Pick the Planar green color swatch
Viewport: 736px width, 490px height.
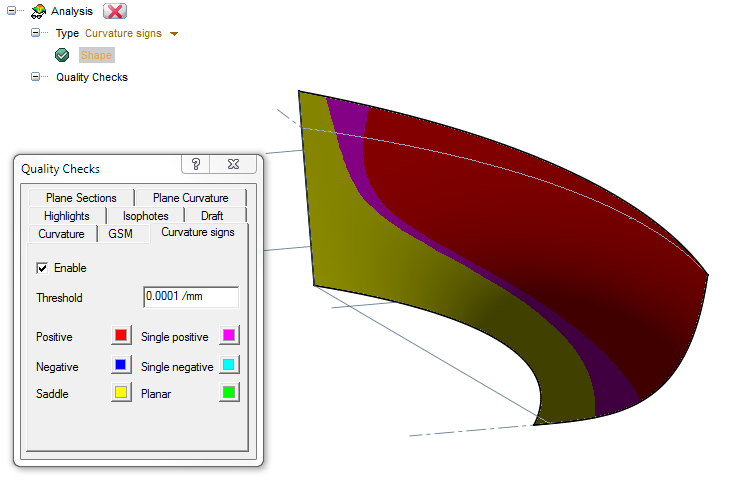click(x=229, y=393)
